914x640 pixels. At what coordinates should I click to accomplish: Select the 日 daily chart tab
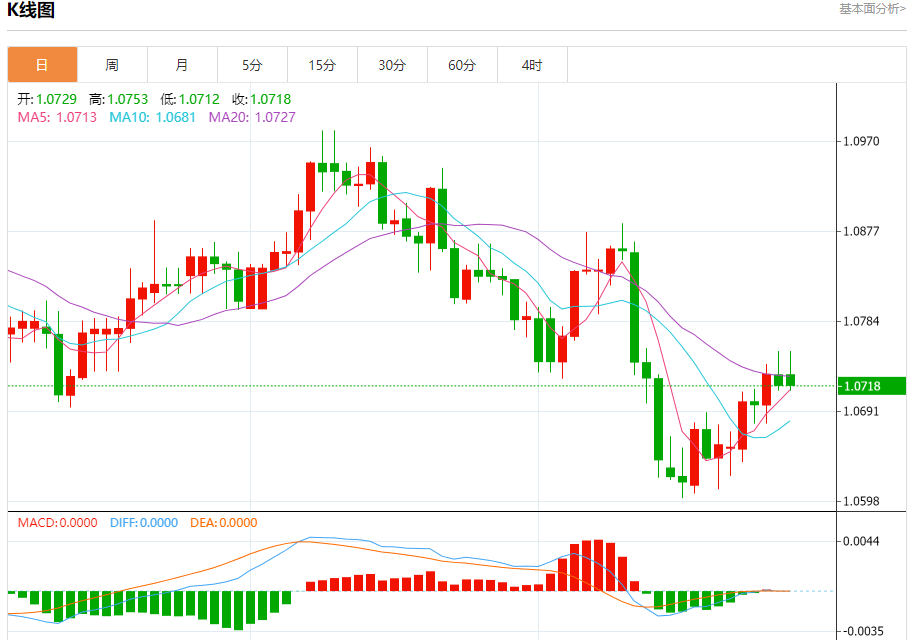(x=42, y=65)
